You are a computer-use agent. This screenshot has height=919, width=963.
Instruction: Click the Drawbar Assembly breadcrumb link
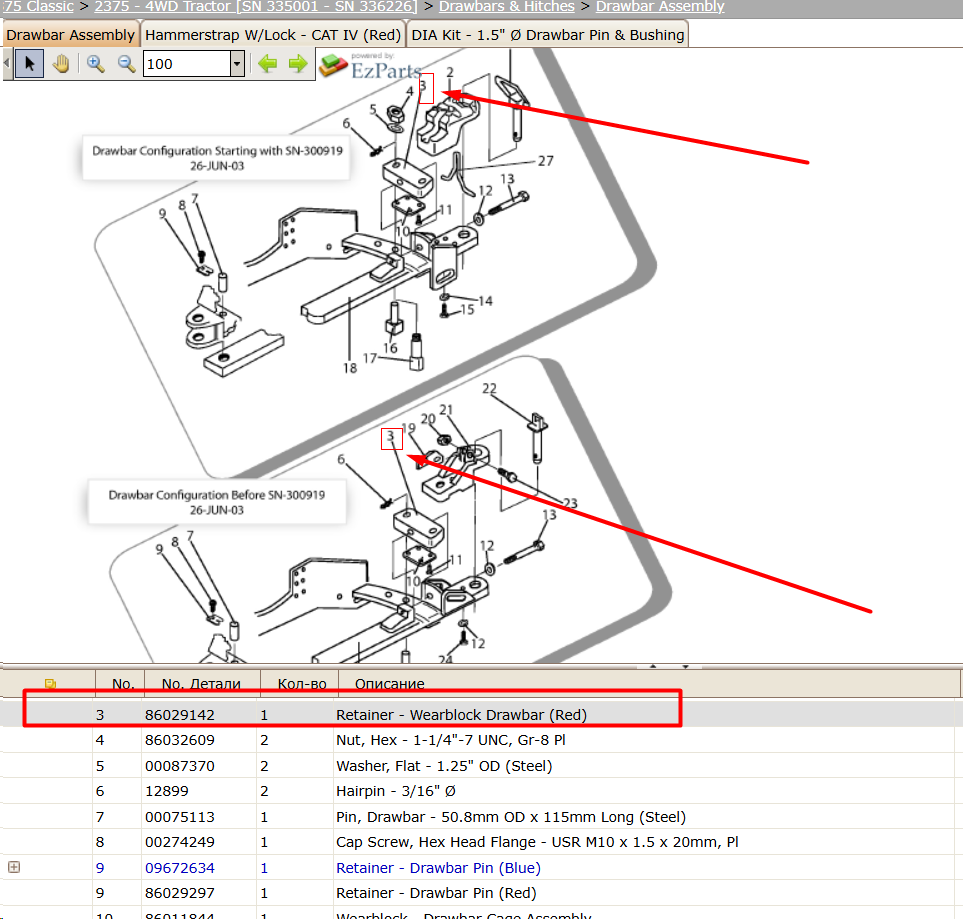click(x=660, y=7)
